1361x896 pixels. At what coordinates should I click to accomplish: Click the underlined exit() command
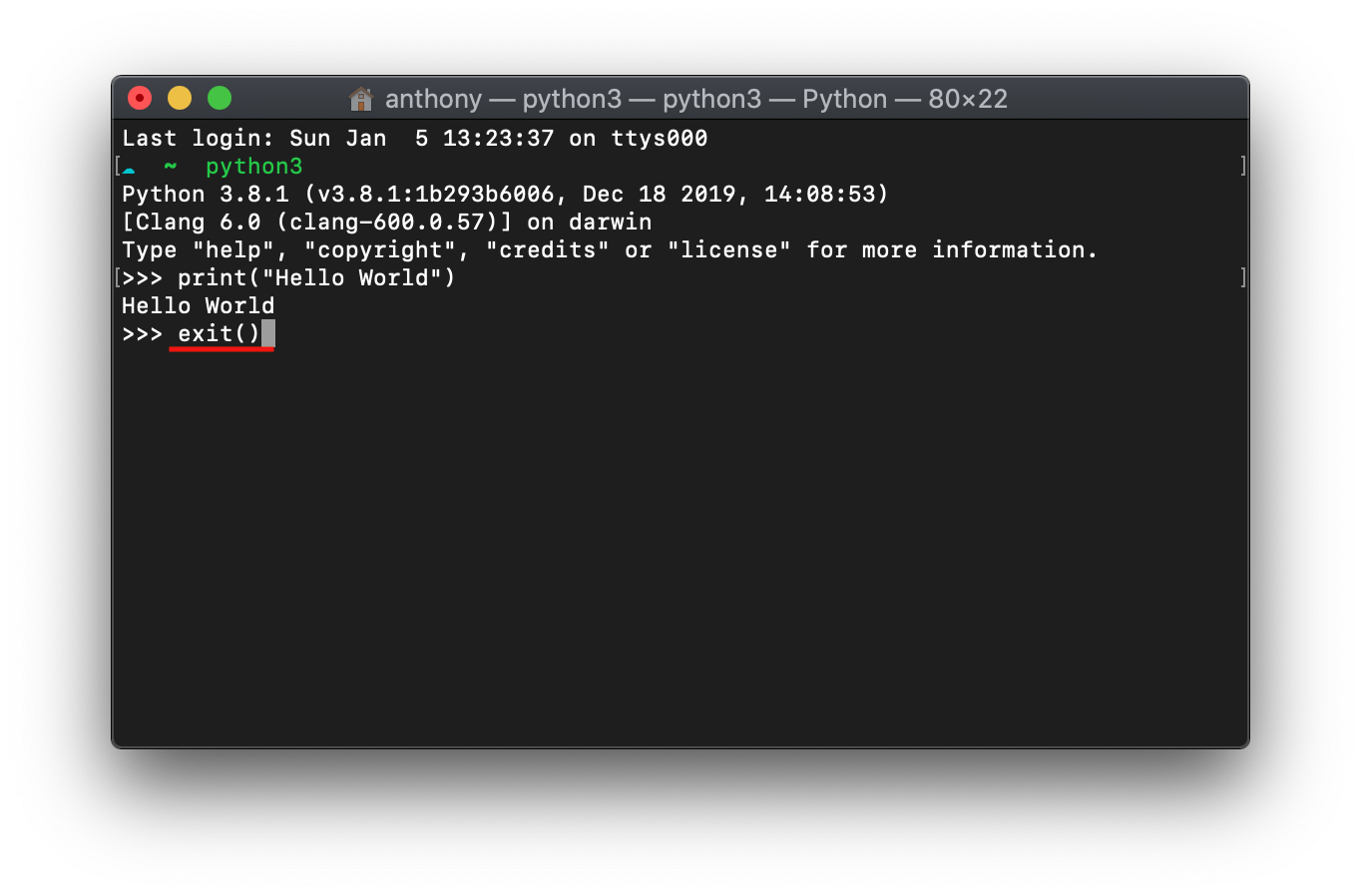pos(219,334)
